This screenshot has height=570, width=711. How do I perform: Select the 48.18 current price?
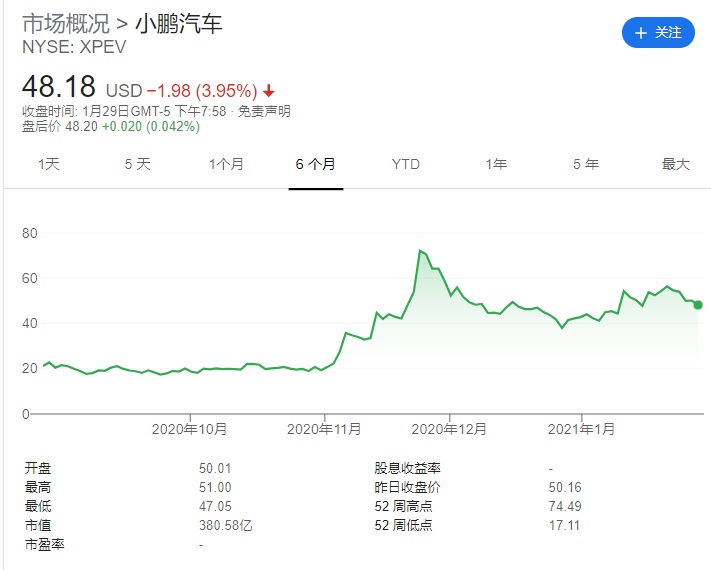click(x=59, y=86)
